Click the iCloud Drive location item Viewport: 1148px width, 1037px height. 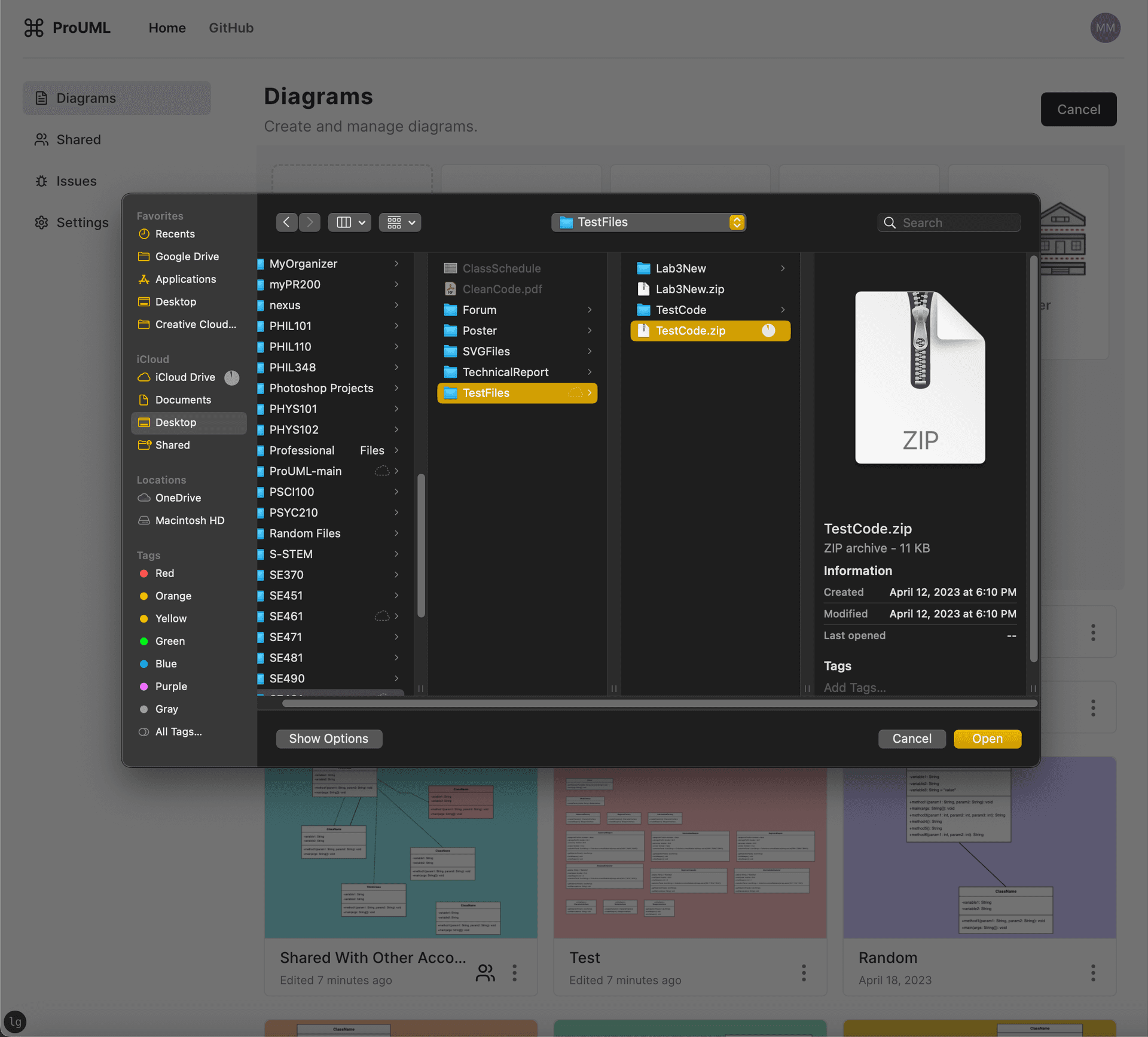click(182, 376)
